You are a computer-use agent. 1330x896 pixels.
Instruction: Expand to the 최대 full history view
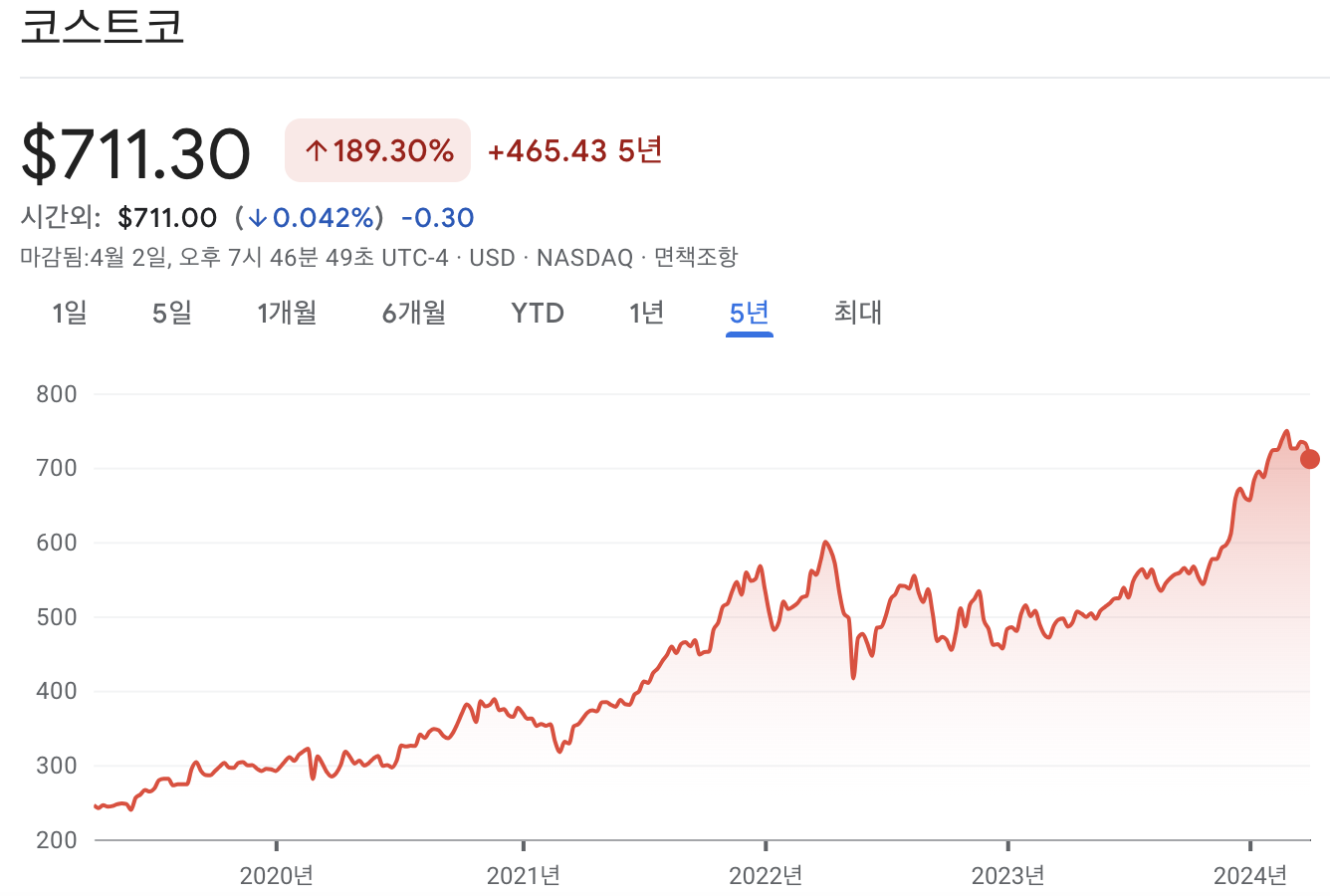coord(858,313)
